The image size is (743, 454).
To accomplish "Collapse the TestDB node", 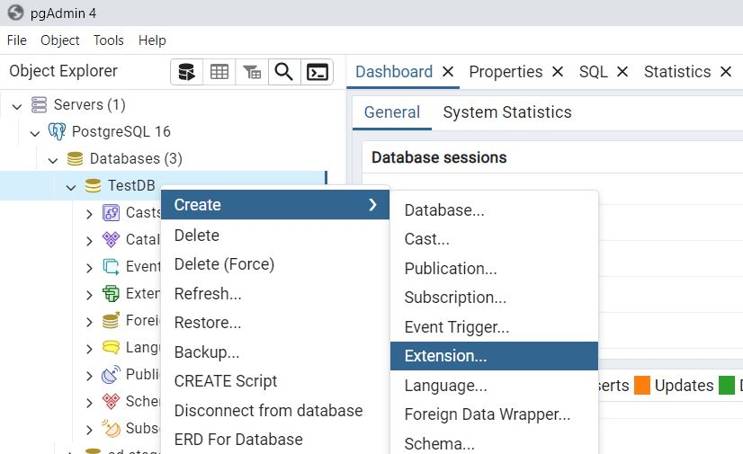I will [x=71, y=188].
